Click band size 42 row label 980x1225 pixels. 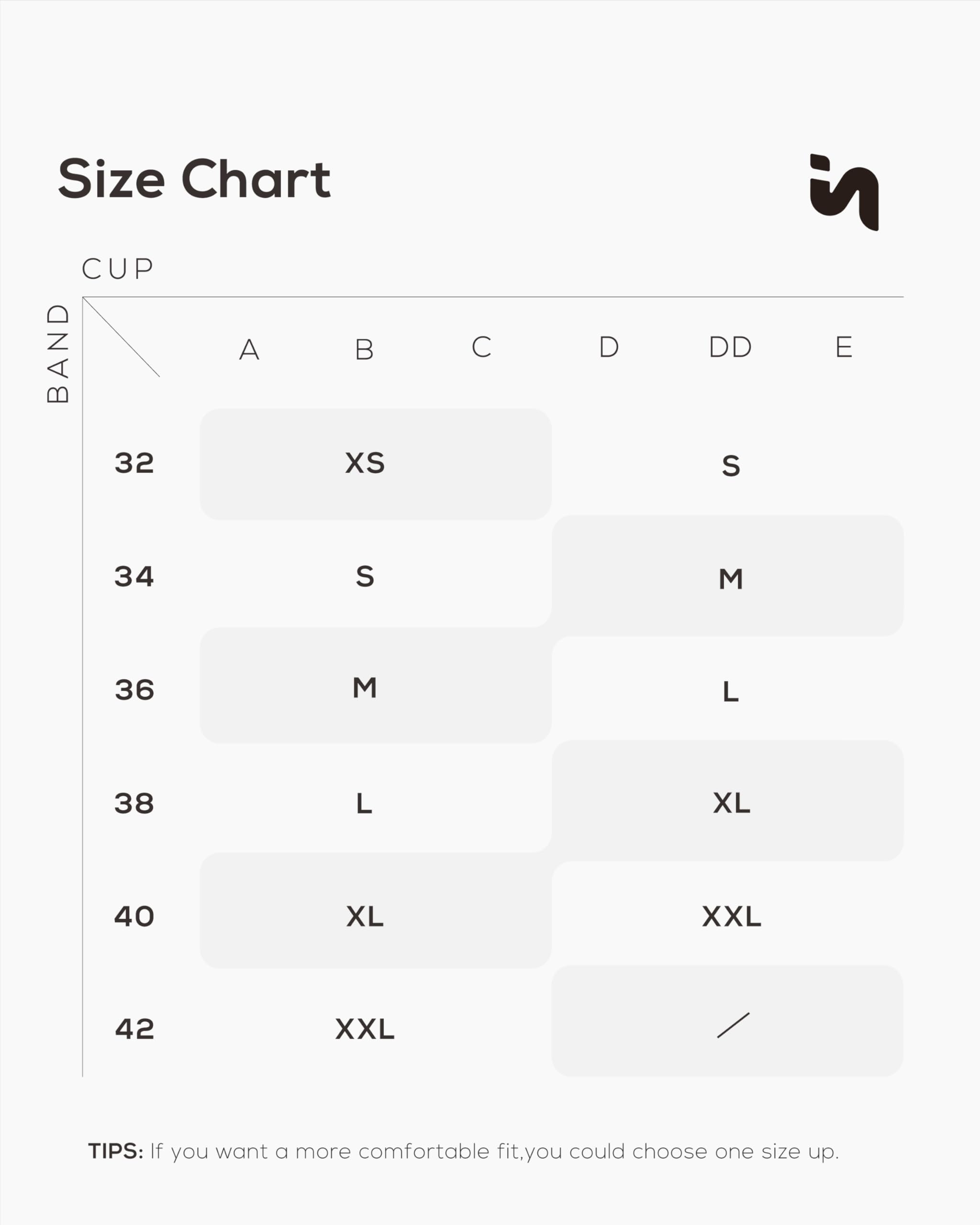(x=134, y=1029)
